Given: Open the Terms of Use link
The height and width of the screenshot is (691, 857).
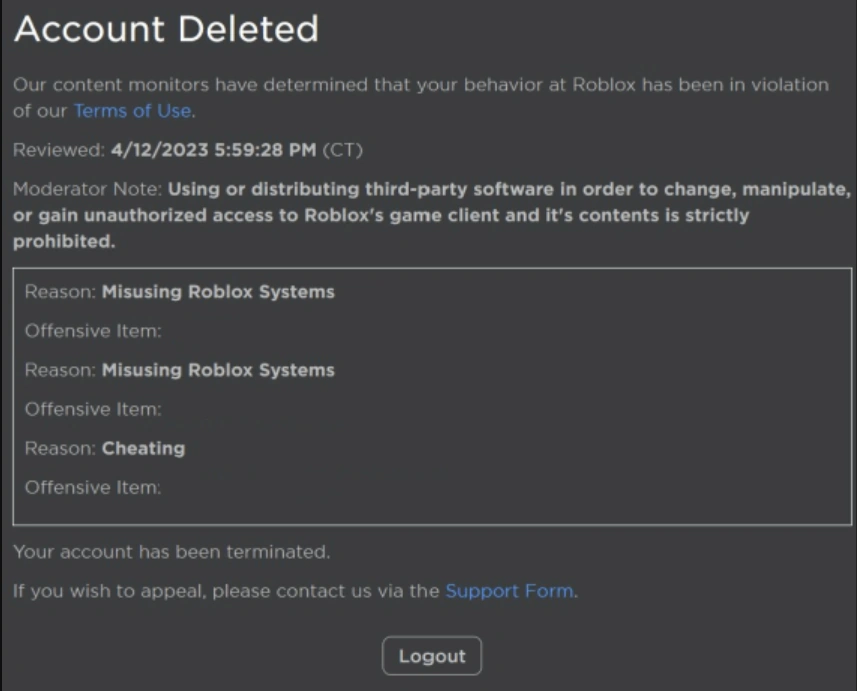Looking at the screenshot, I should click(132, 111).
